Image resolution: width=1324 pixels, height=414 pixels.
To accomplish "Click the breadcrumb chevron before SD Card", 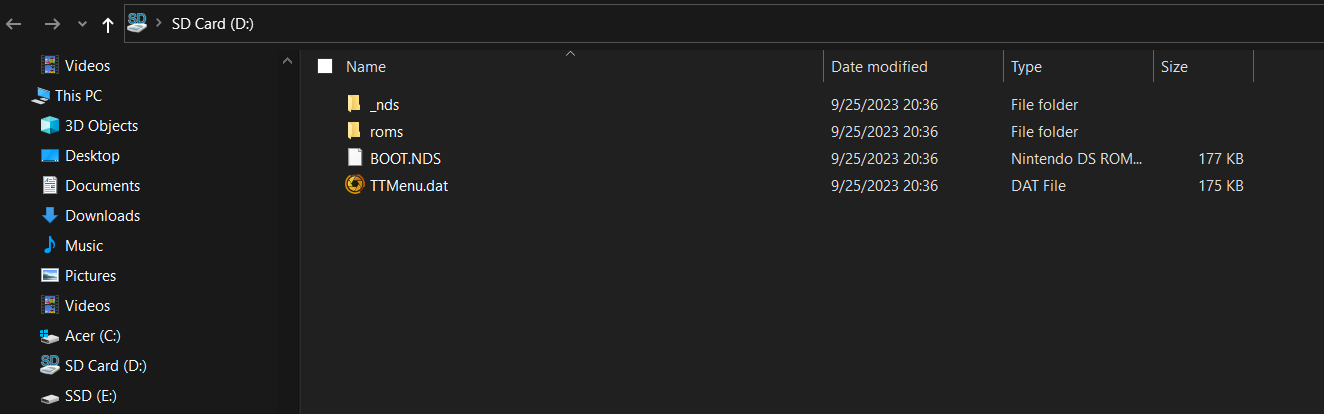I will 160,23.
